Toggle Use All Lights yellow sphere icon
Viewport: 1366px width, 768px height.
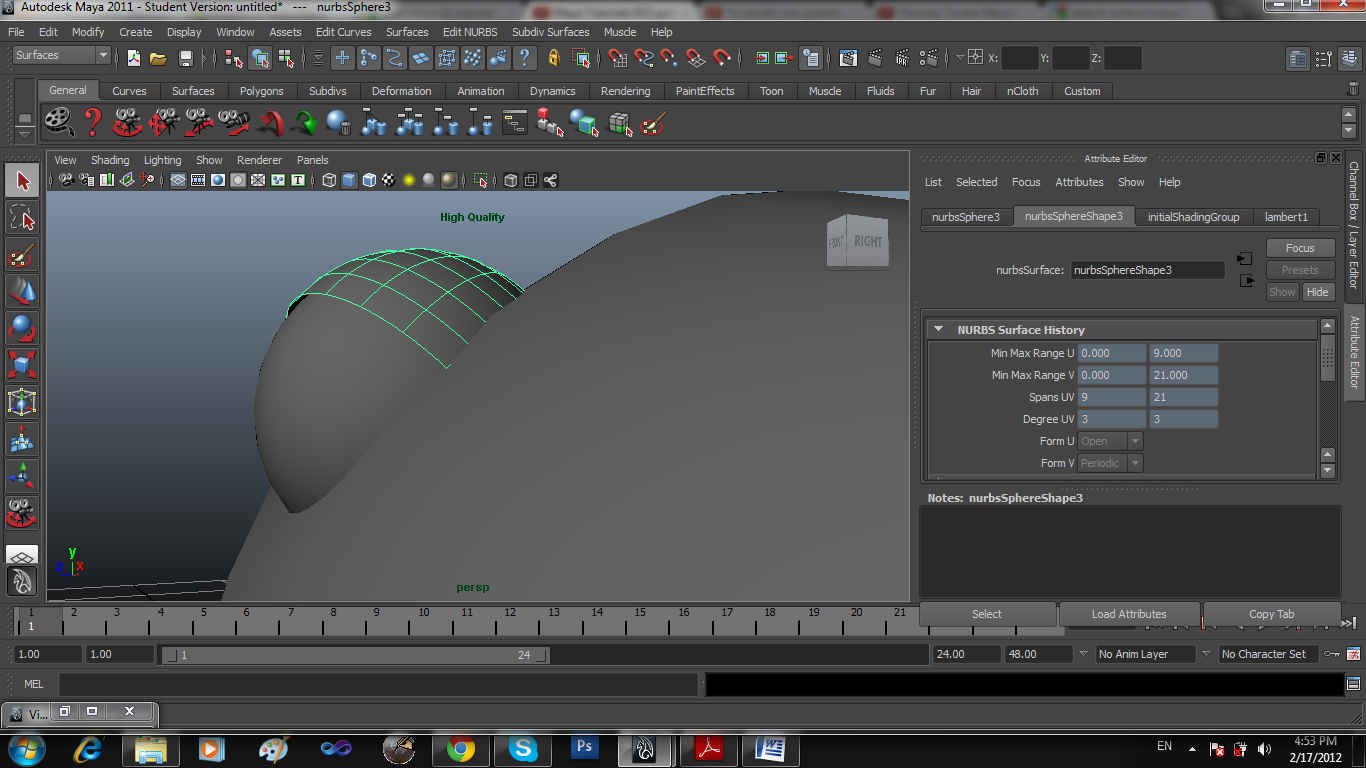pyautogui.click(x=409, y=180)
